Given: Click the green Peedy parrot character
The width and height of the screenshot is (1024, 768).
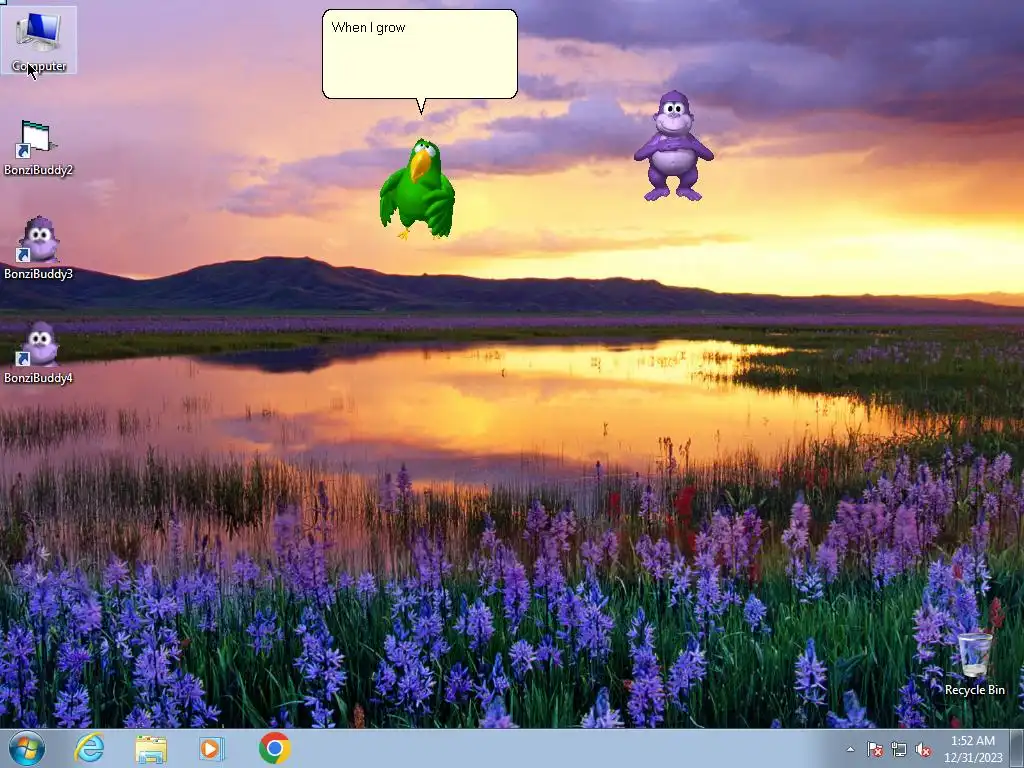Looking at the screenshot, I should 417,189.
